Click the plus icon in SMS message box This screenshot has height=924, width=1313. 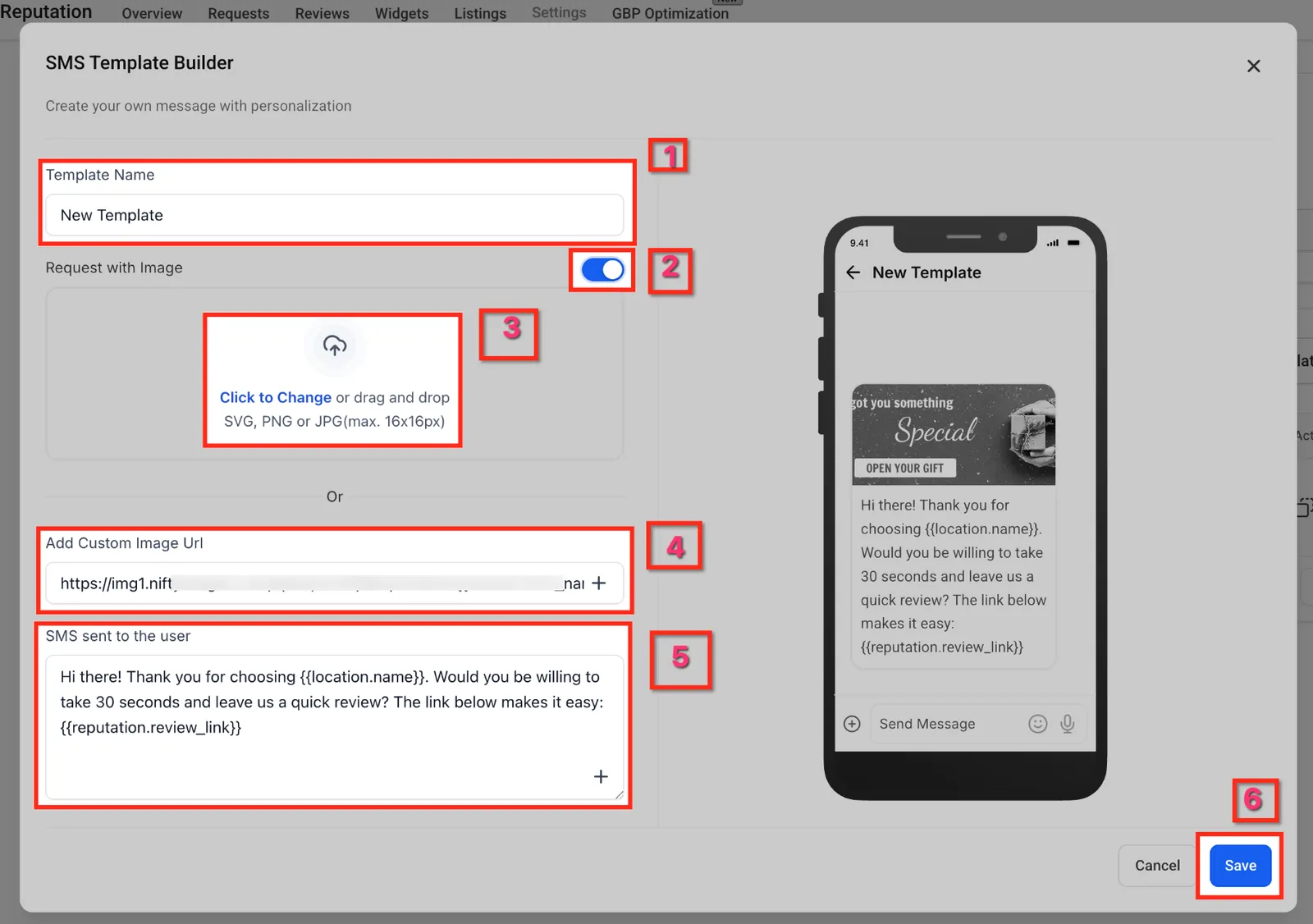click(x=601, y=776)
